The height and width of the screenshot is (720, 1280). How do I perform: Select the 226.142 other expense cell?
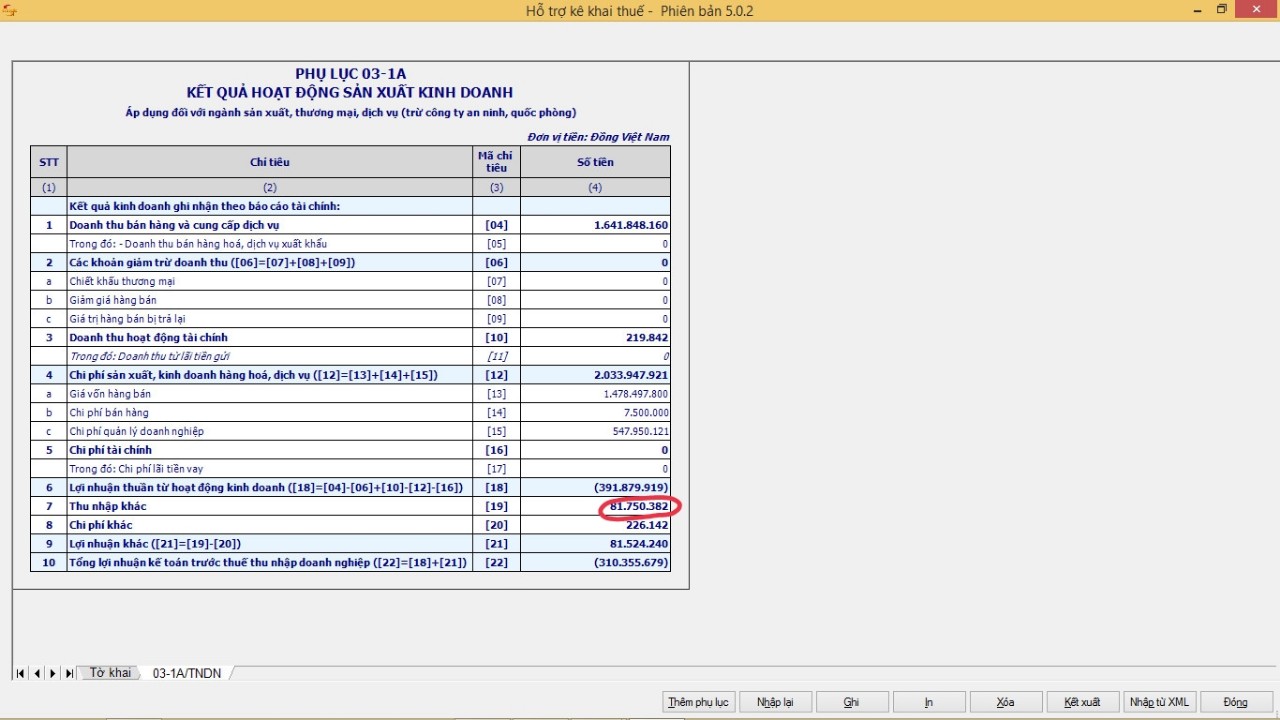coord(595,525)
